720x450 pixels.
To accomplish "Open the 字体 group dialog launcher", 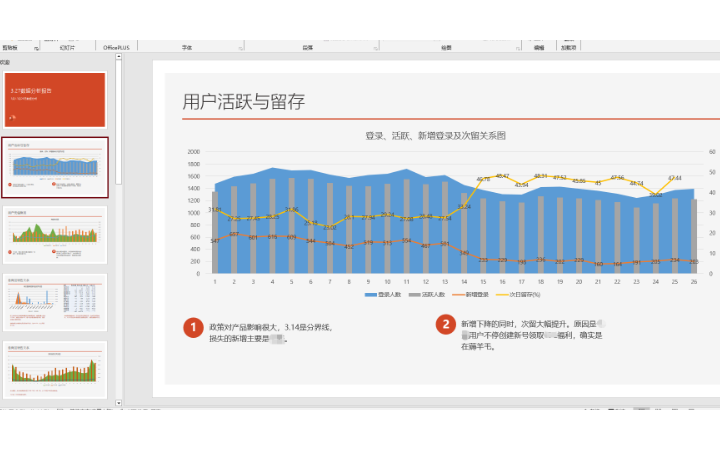I will [x=241, y=48].
